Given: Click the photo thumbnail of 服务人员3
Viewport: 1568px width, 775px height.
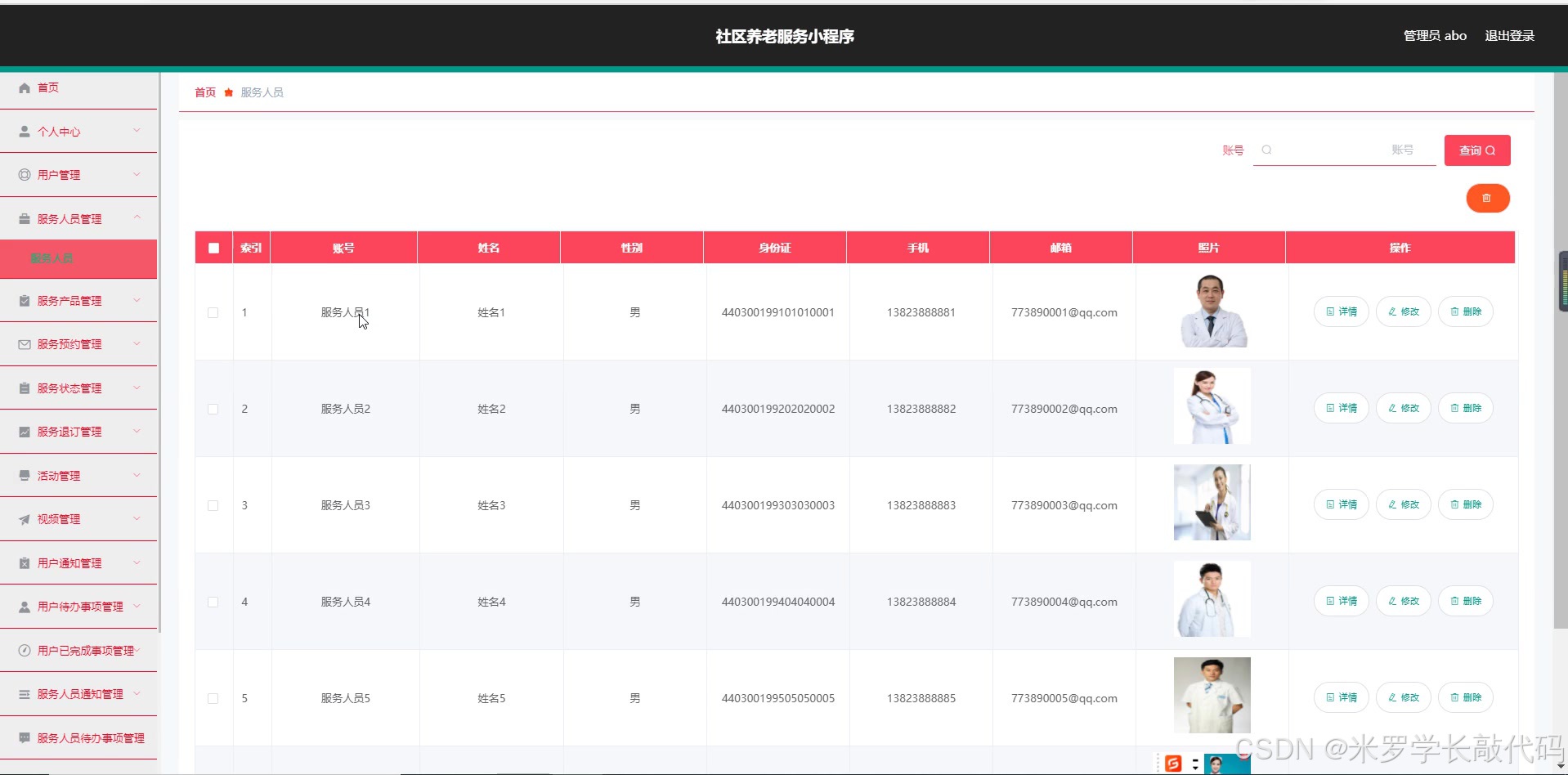Looking at the screenshot, I should (x=1212, y=503).
